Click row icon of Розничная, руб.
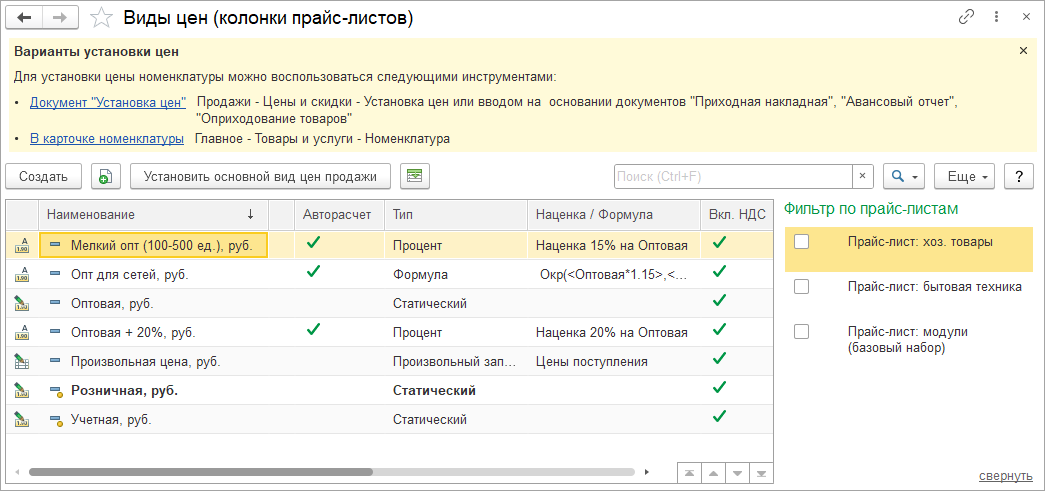The height and width of the screenshot is (491, 1045). 22,390
